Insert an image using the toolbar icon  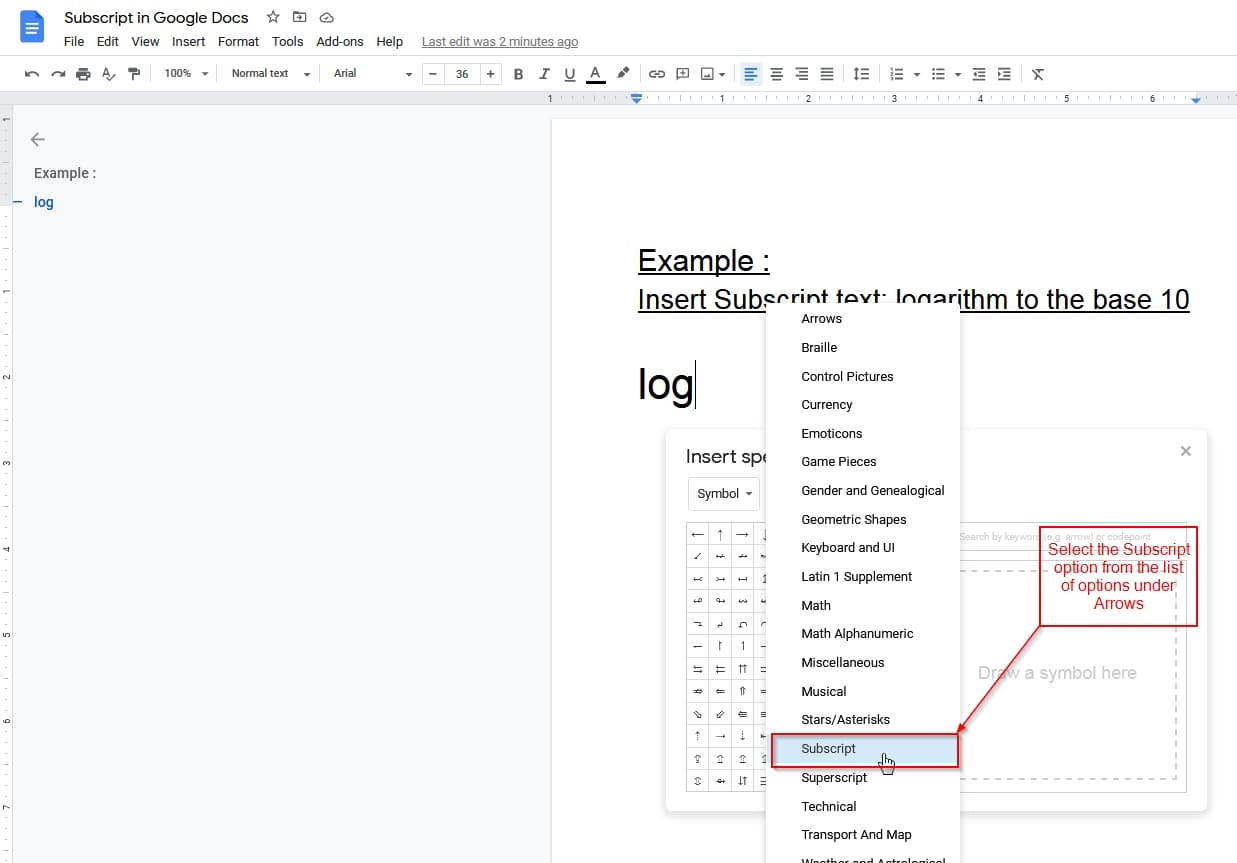coord(707,73)
